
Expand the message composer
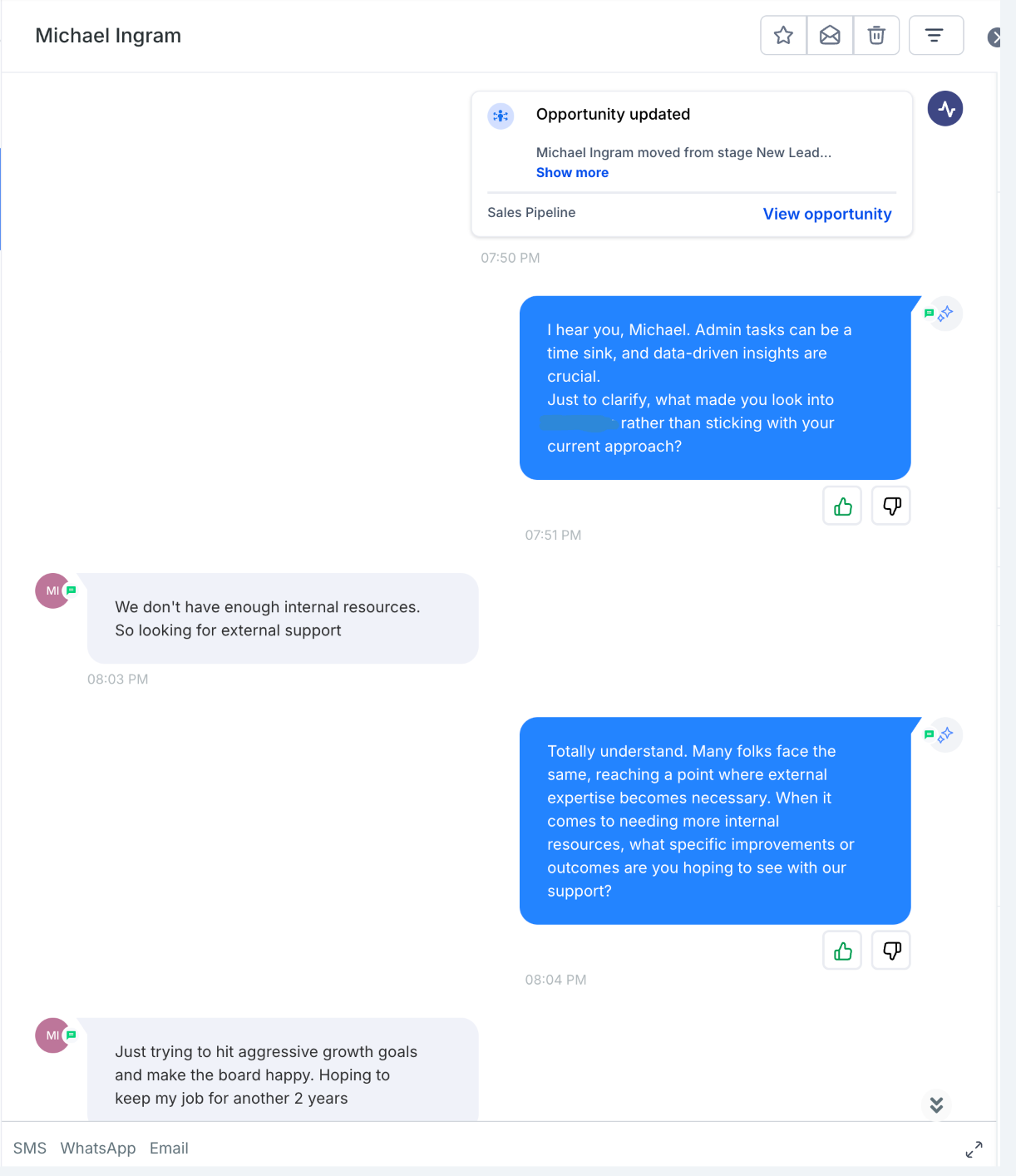point(974,1149)
